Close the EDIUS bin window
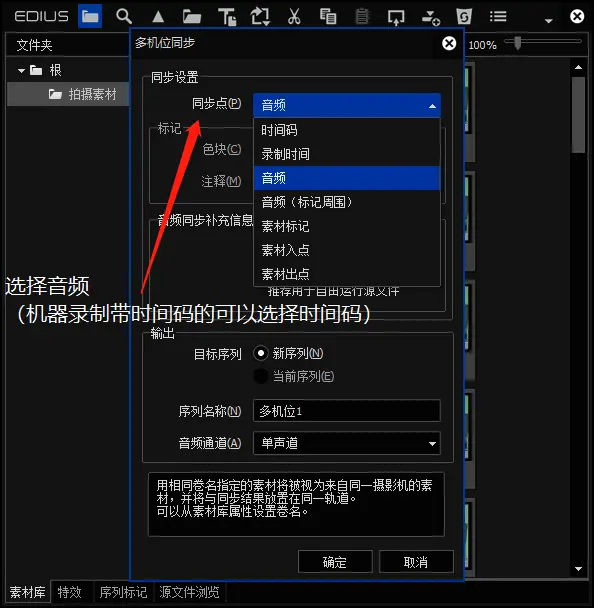594x608 pixels. click(x=577, y=16)
